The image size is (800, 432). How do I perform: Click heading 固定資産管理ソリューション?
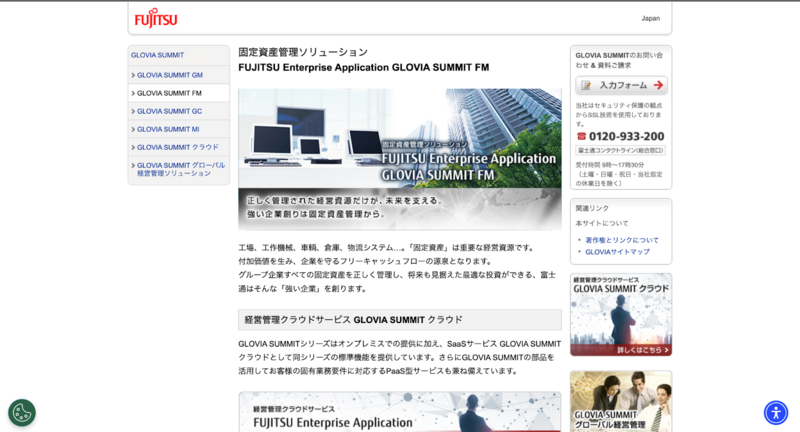click(303, 52)
